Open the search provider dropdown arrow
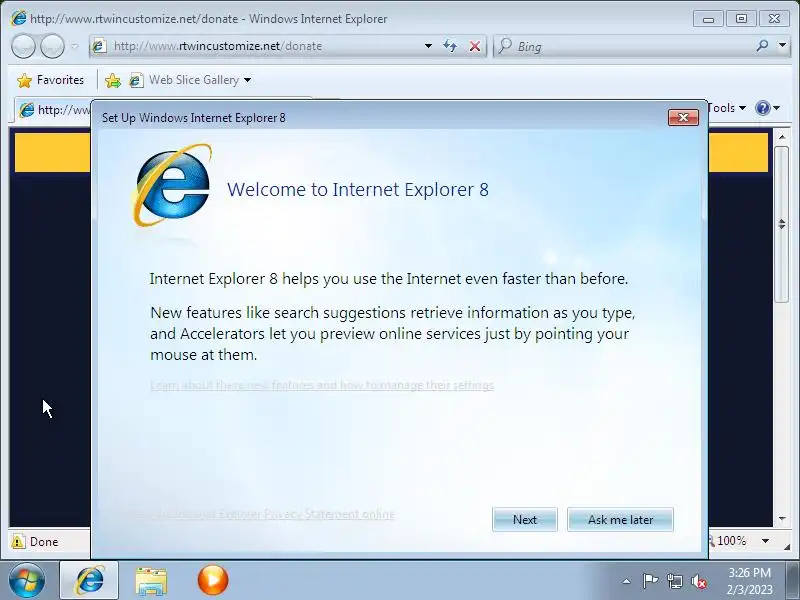The image size is (800, 600). coord(783,45)
